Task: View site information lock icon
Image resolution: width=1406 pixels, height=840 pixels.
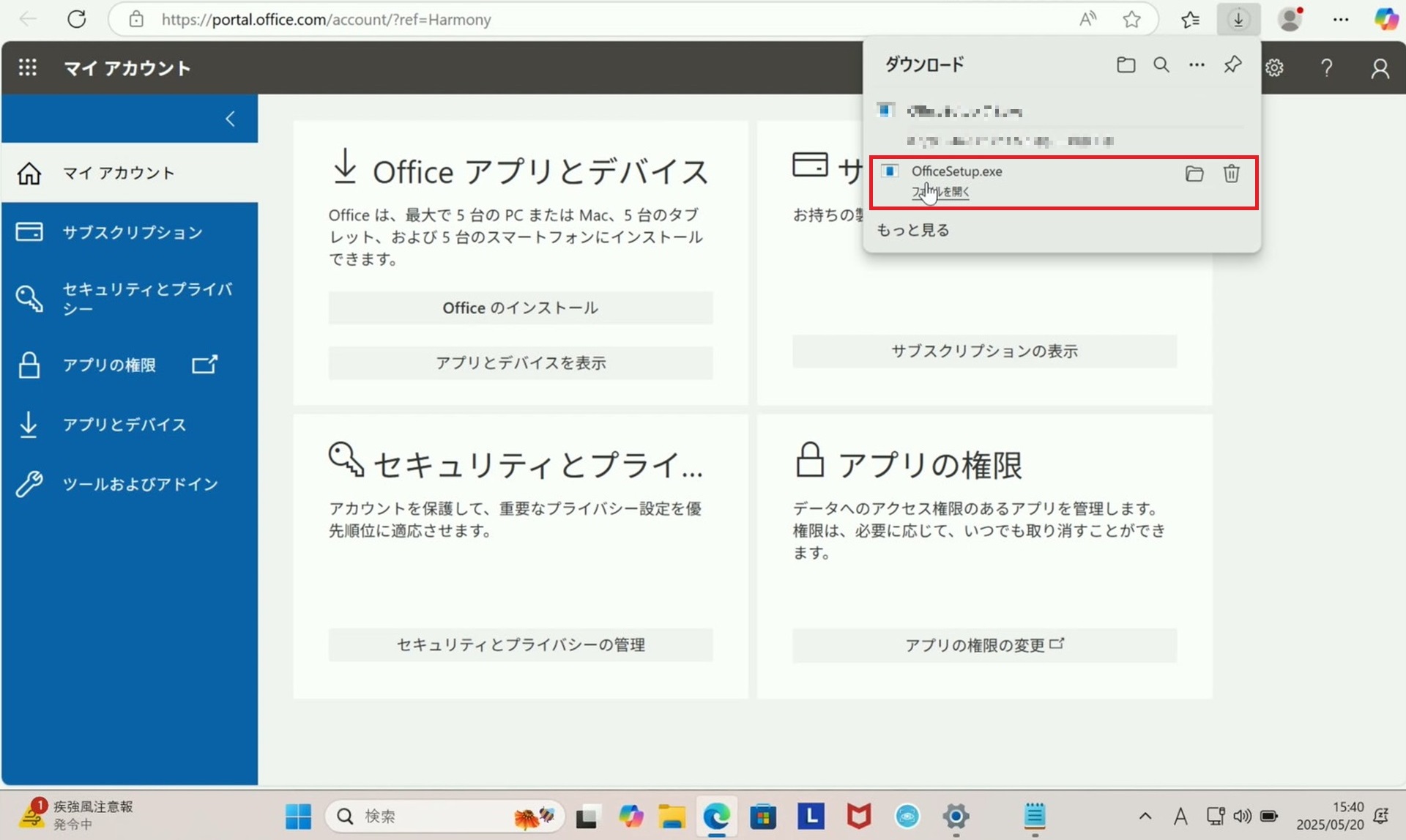Action: pos(136,19)
